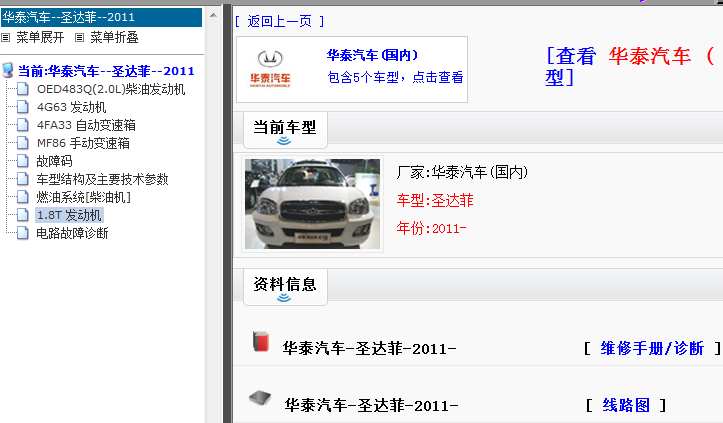Click document icon next to 电路故障诊断

23,232
